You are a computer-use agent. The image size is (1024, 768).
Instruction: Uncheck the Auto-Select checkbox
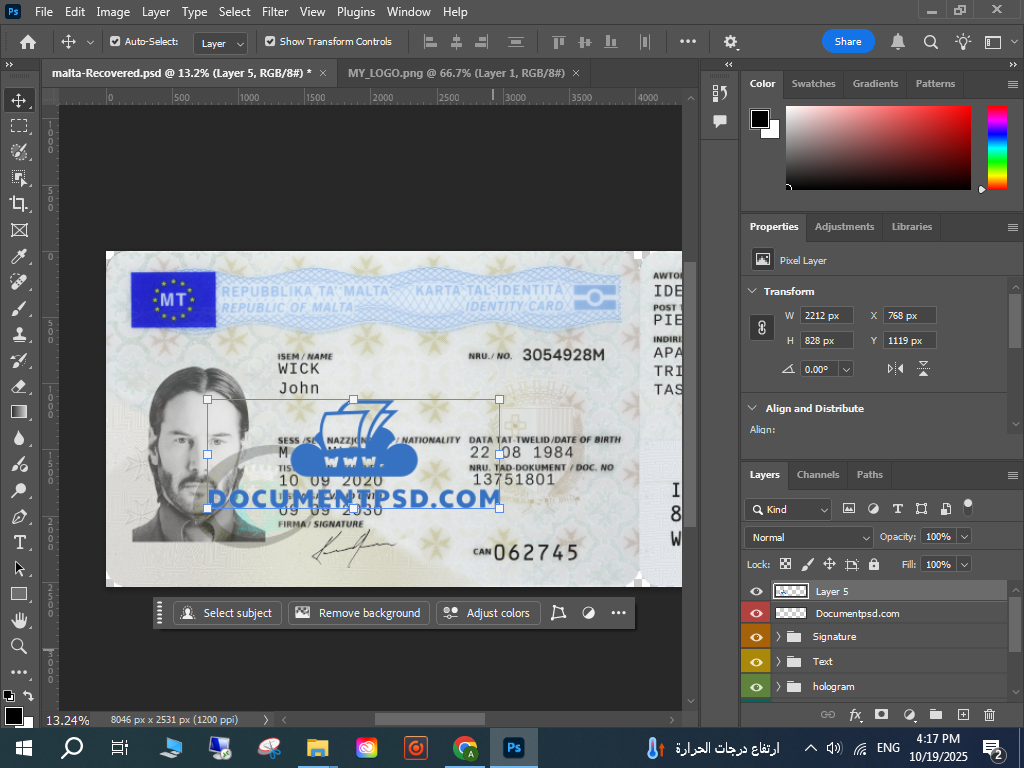tap(115, 42)
